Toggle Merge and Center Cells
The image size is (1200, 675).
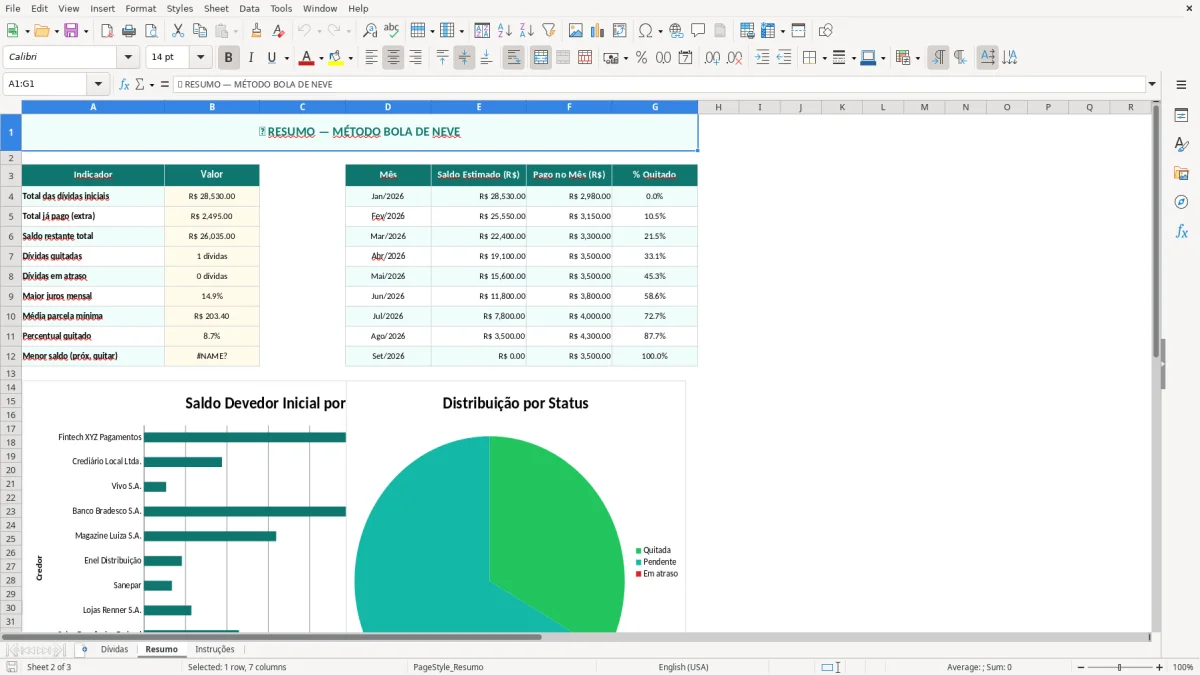tap(540, 58)
